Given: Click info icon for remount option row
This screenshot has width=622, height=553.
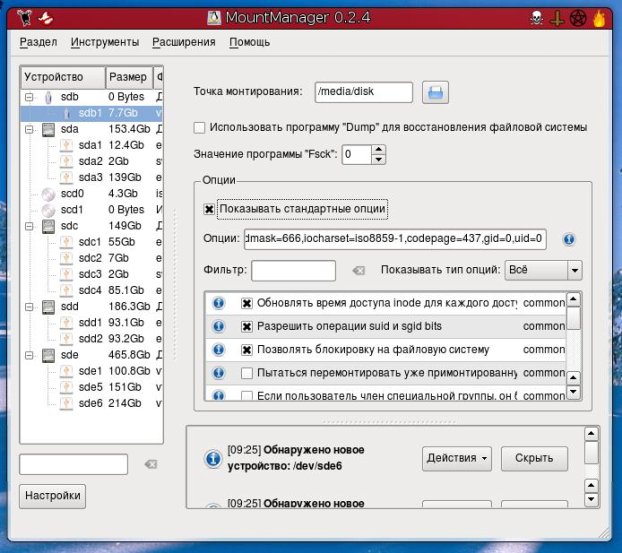Looking at the screenshot, I should pyautogui.click(x=219, y=373).
